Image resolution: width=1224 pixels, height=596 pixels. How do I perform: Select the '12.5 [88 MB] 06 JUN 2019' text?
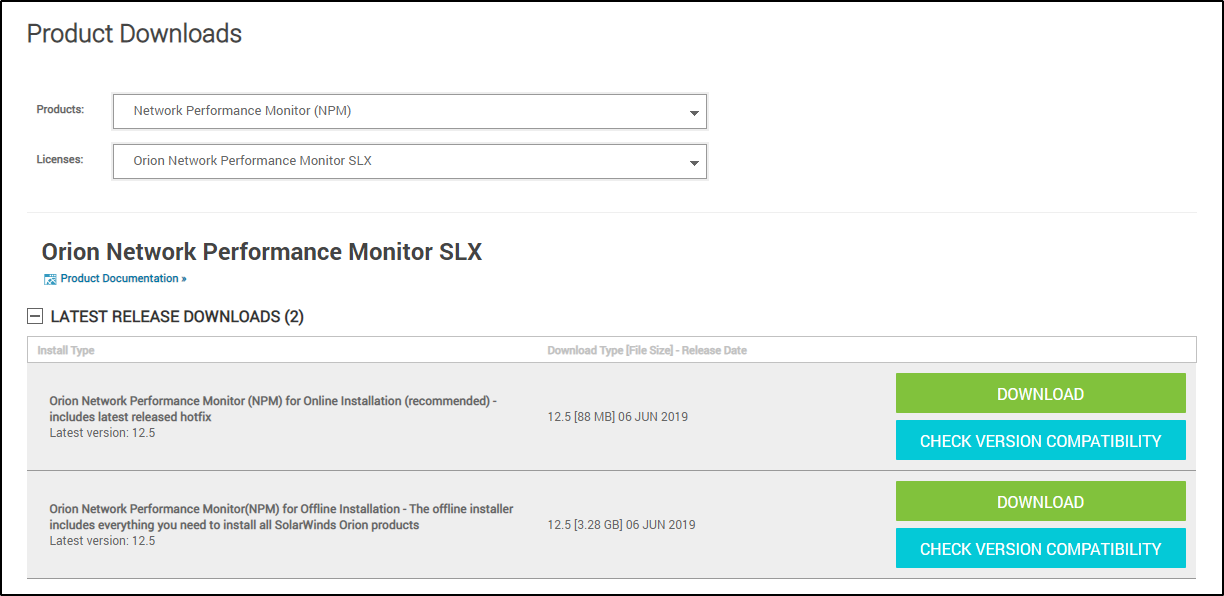(618, 417)
